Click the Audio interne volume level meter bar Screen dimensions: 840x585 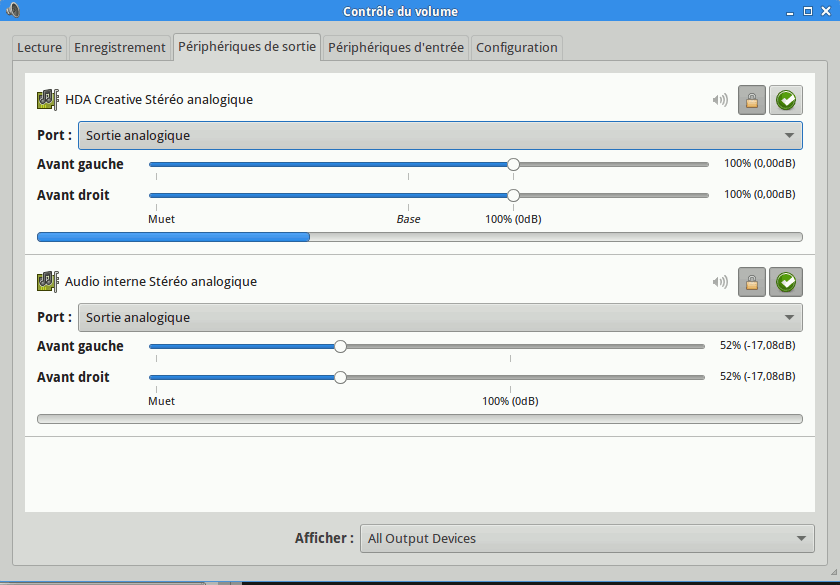[x=420, y=419]
